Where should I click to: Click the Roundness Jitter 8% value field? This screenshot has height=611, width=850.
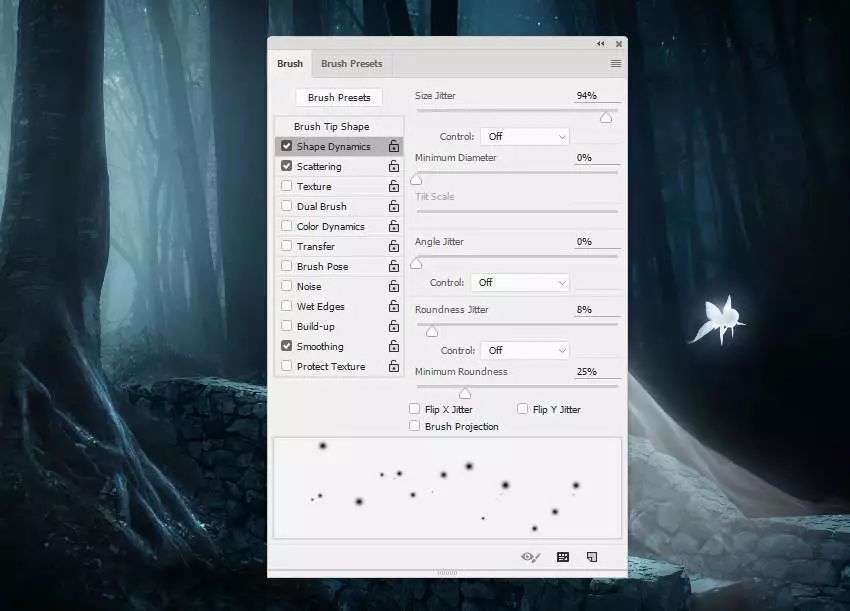coord(596,310)
